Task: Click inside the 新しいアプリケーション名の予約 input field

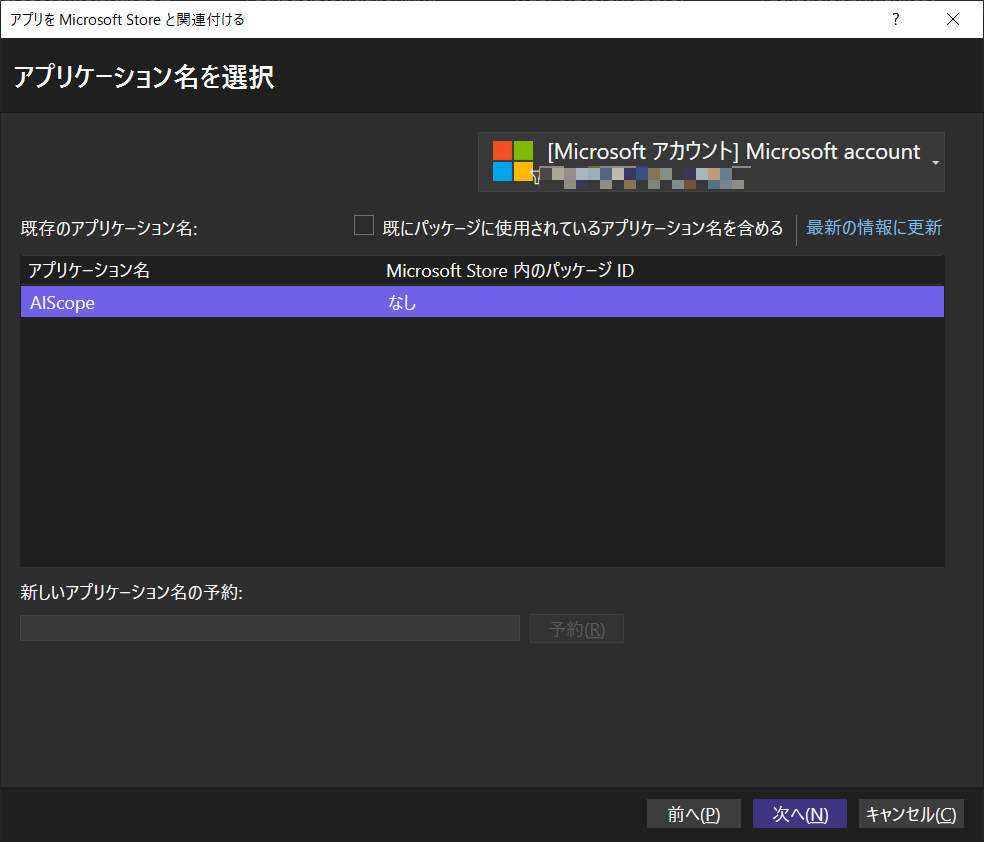Action: 270,628
